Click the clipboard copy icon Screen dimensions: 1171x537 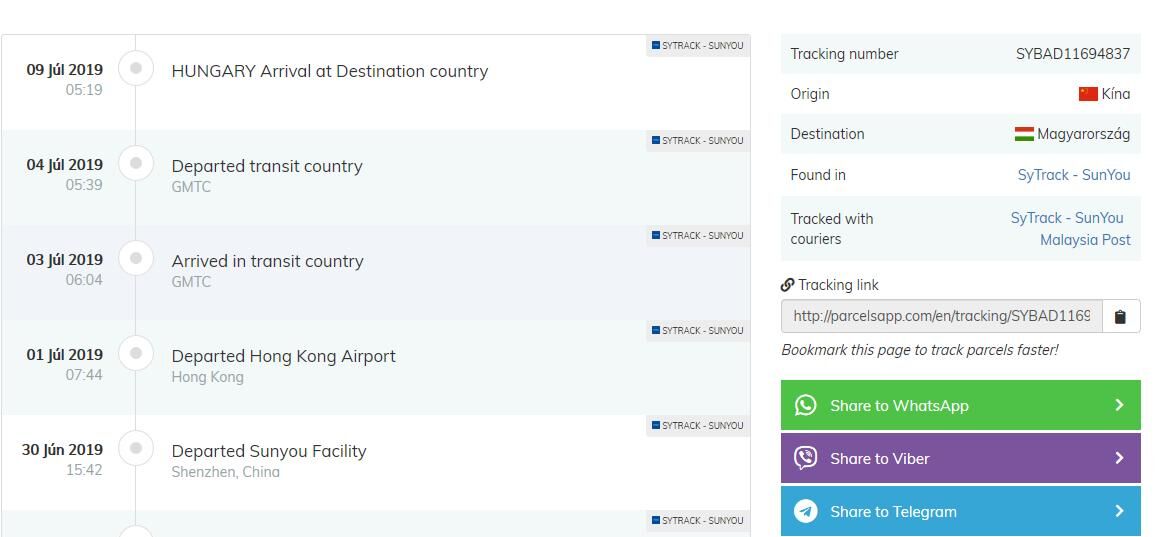pos(1120,317)
